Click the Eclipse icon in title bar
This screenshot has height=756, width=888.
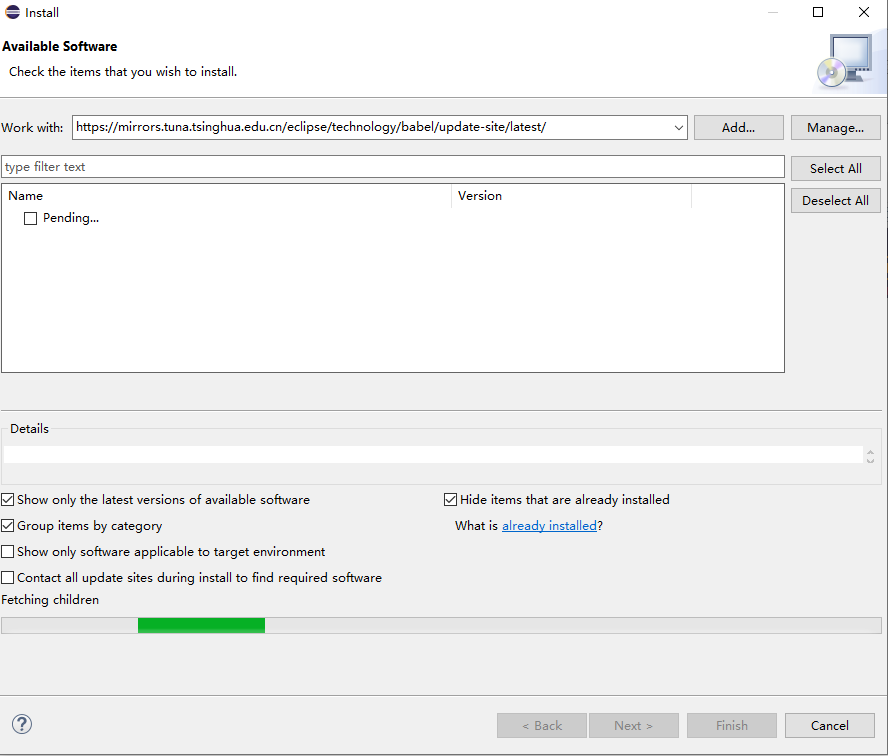tap(11, 13)
